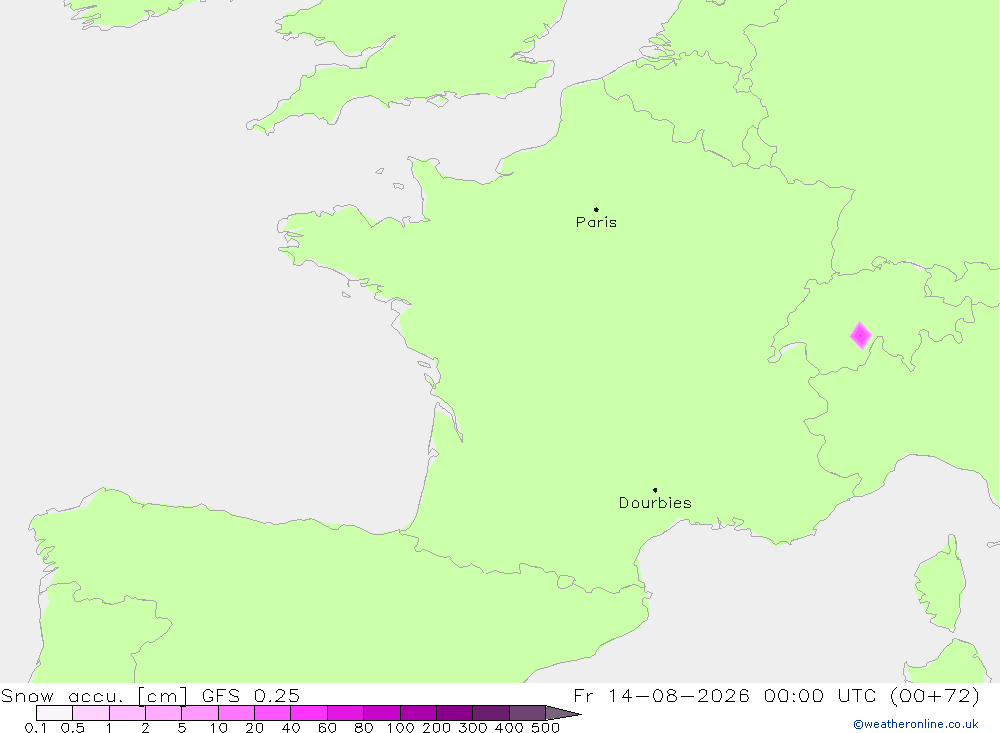Pick the 5–10 cm legend swatch
The width and height of the screenshot is (1000, 733).
click(200, 713)
